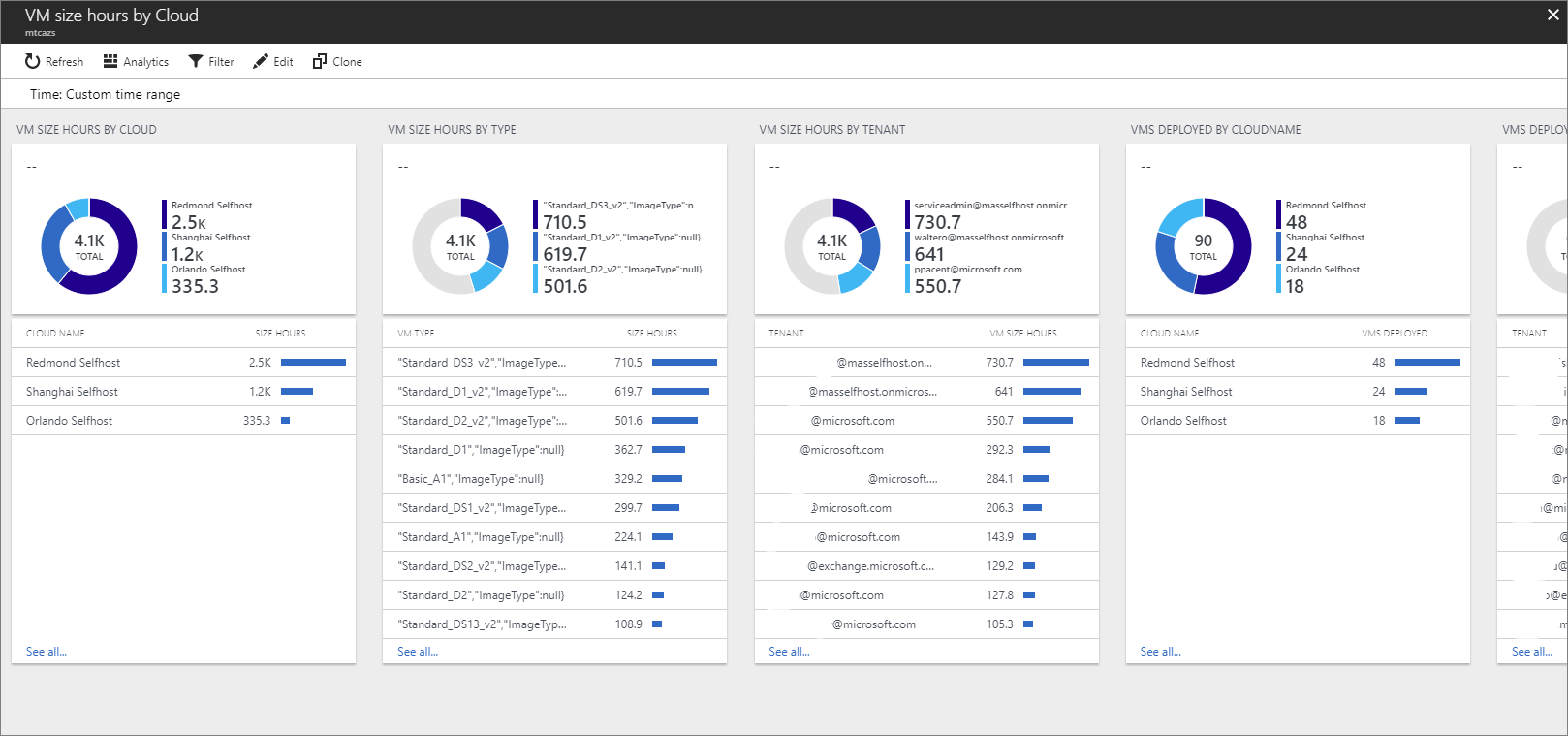Select Orlando Selfhost row with 335.3 hours
Image resolution: width=1568 pixels, height=736 pixels.
coord(183,421)
